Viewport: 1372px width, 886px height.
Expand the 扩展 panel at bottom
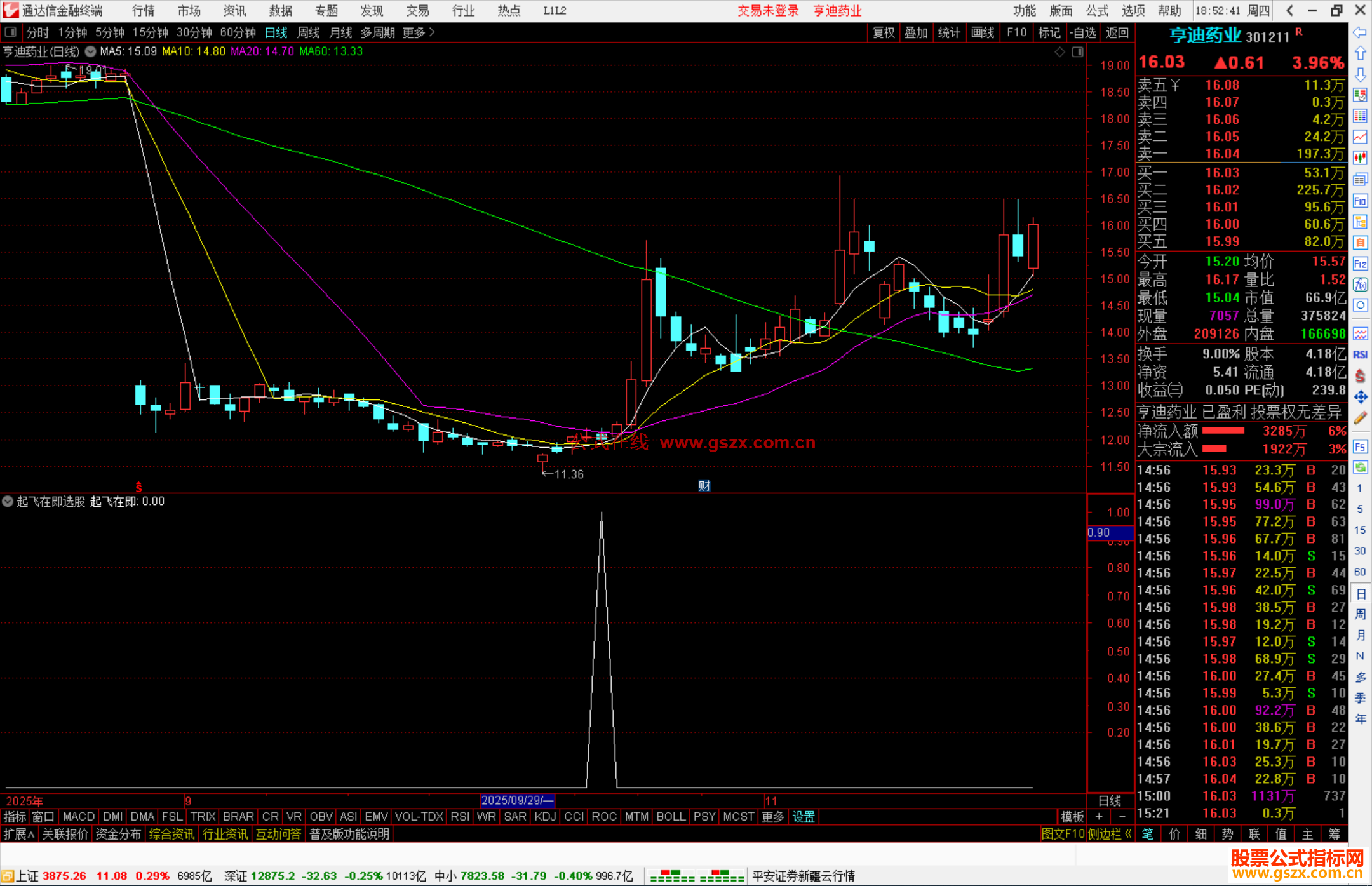19,834
